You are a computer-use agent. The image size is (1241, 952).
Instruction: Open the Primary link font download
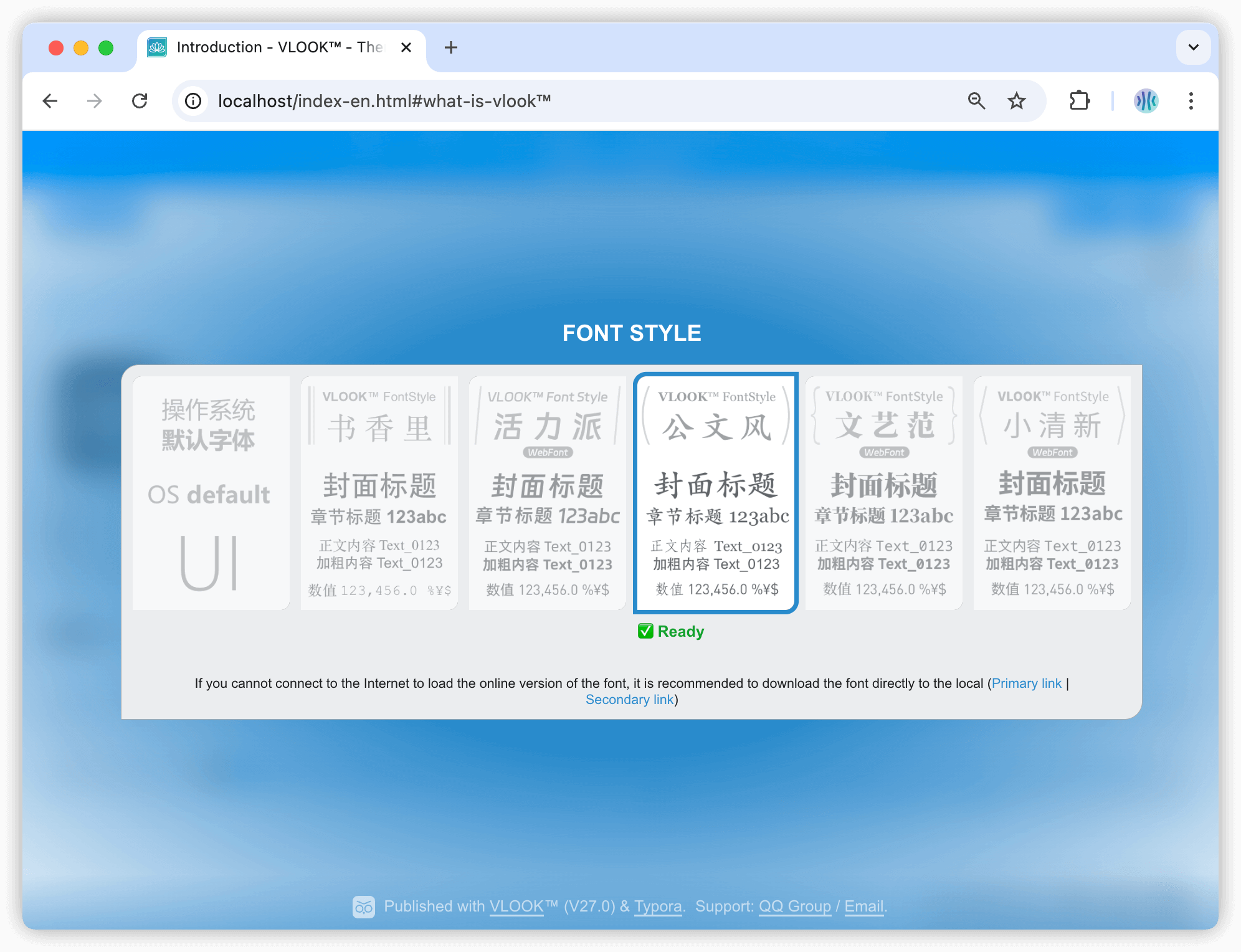pos(1026,683)
